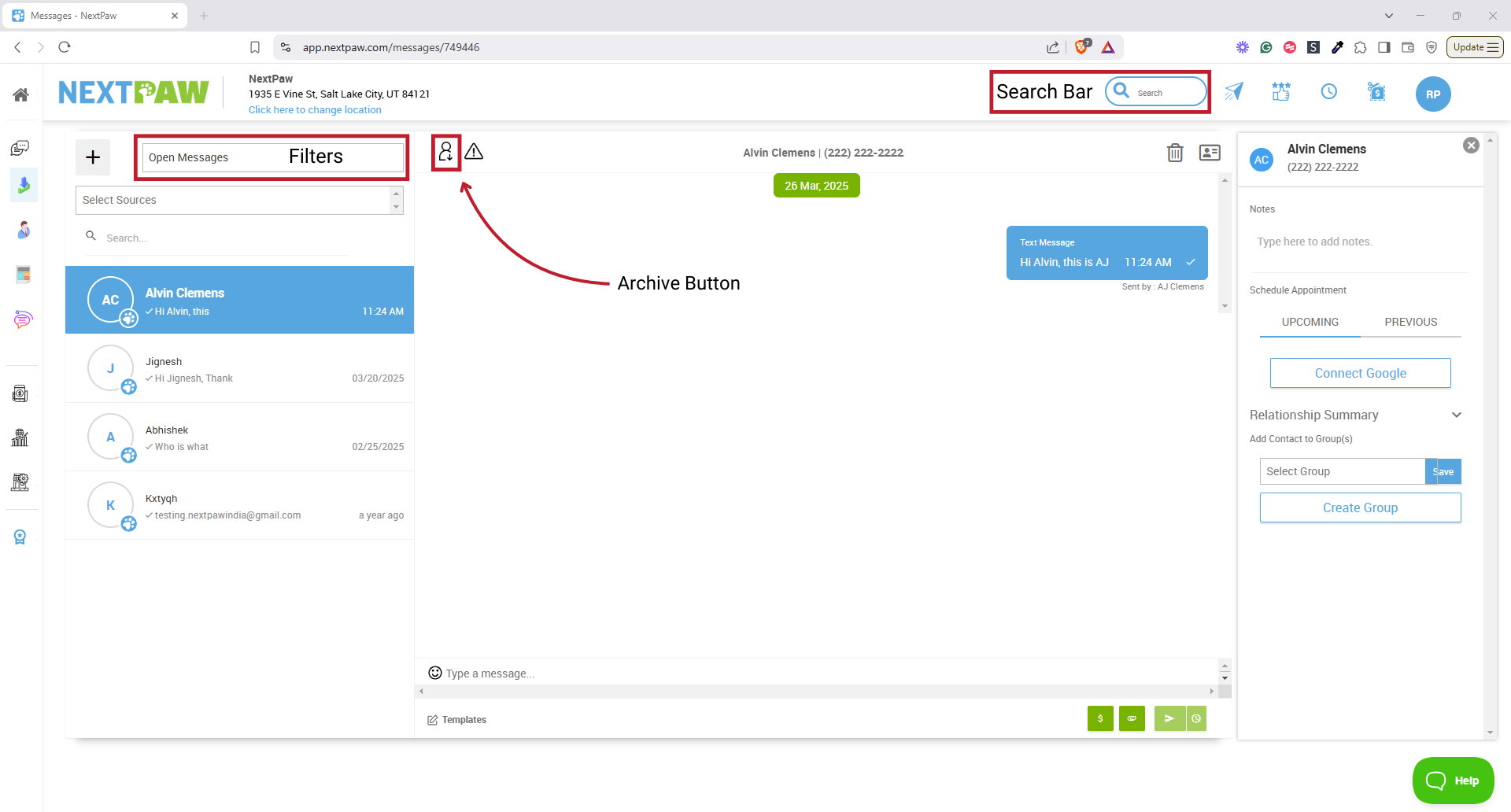Open the person contacts sidebar icon
Image resolution: width=1511 pixels, height=812 pixels.
pyautogui.click(x=24, y=230)
